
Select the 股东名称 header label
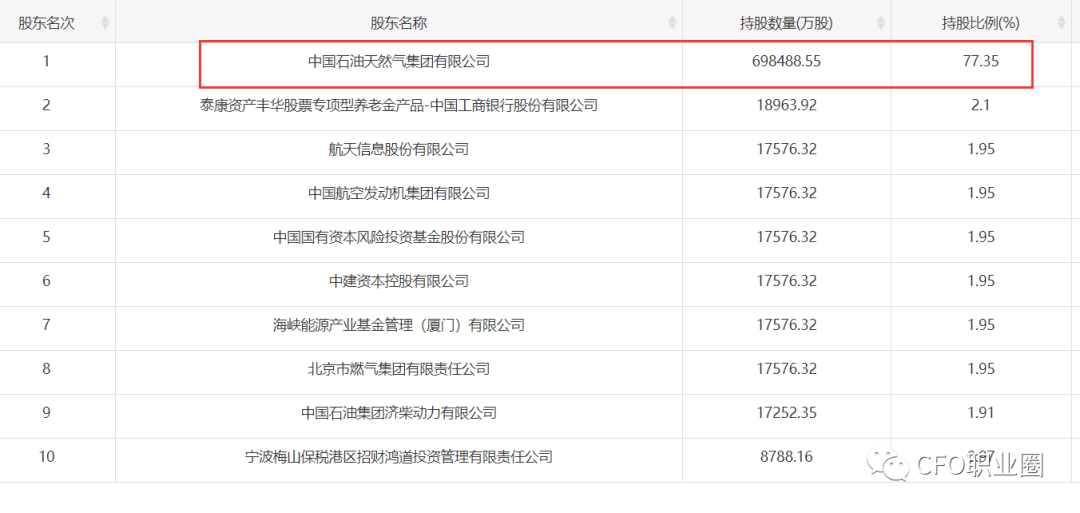[x=398, y=23]
